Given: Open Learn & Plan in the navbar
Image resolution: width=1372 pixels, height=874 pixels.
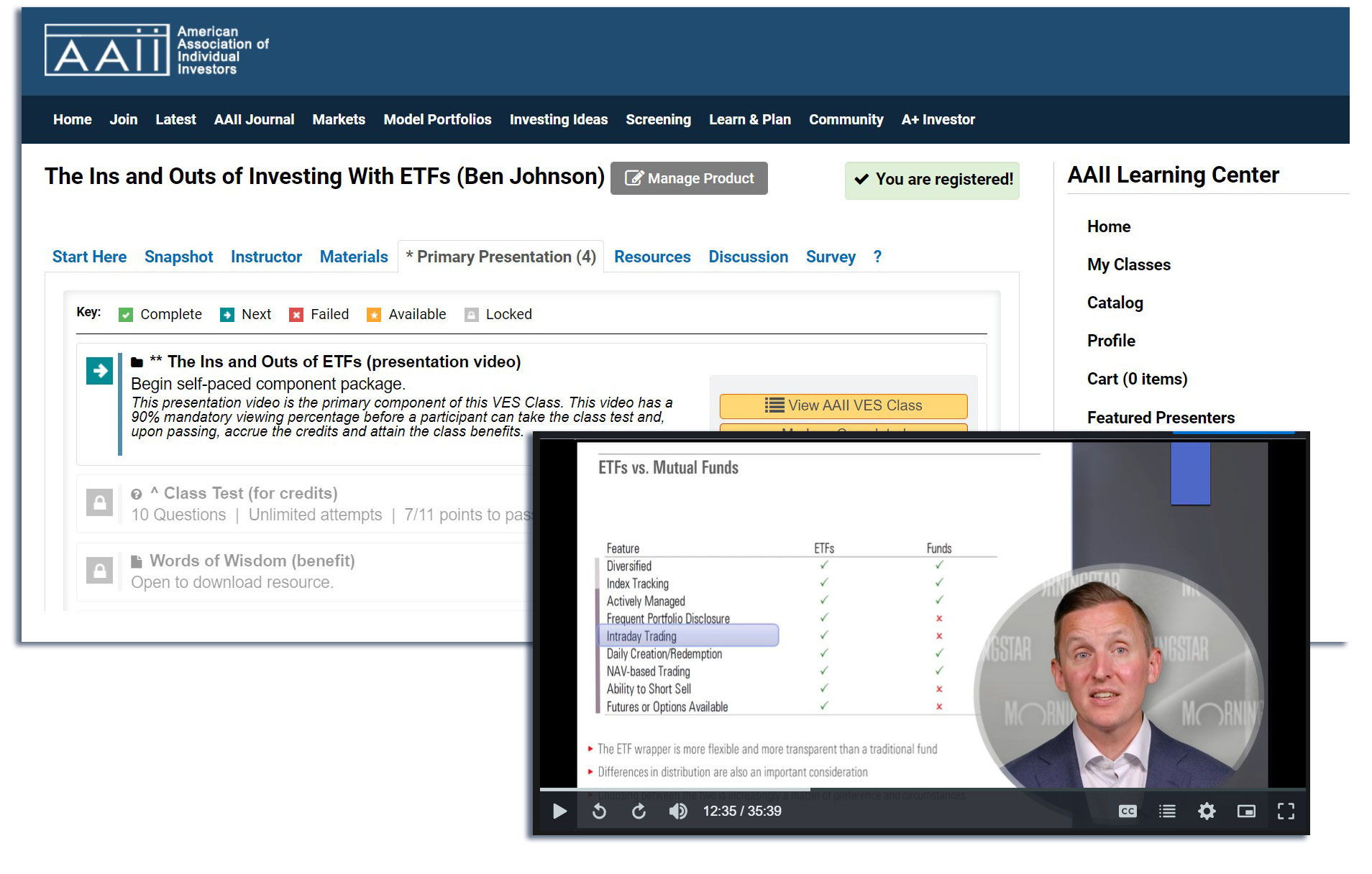Looking at the screenshot, I should pos(750,119).
